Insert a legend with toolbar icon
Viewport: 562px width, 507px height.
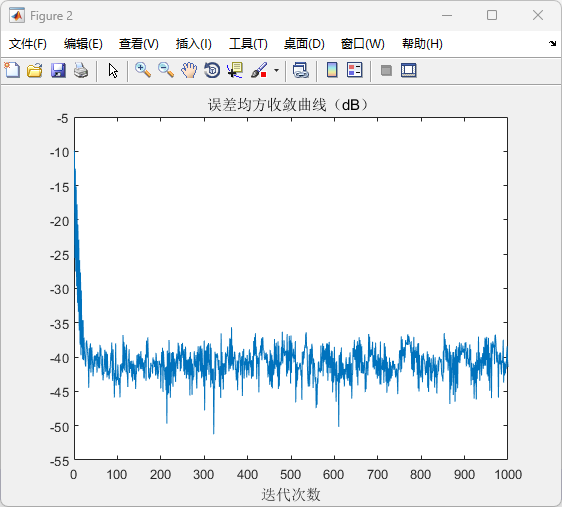tap(355, 70)
